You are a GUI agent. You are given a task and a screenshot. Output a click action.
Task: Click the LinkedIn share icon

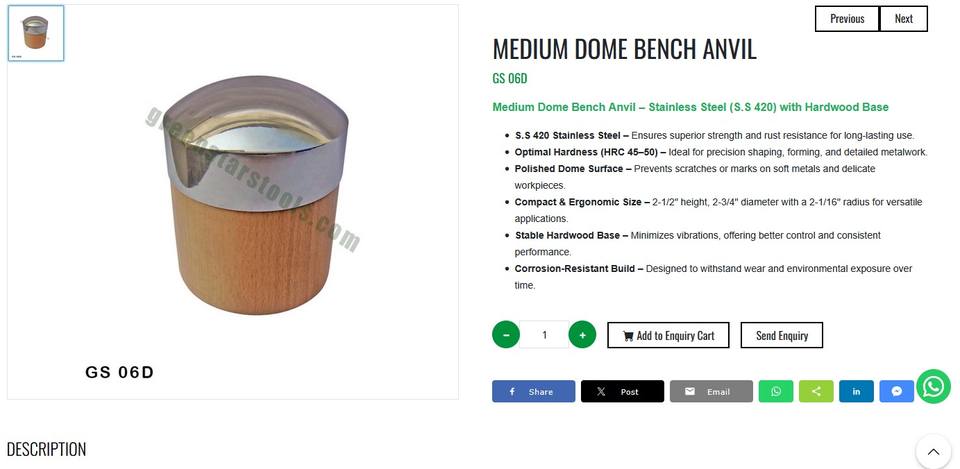click(x=856, y=391)
